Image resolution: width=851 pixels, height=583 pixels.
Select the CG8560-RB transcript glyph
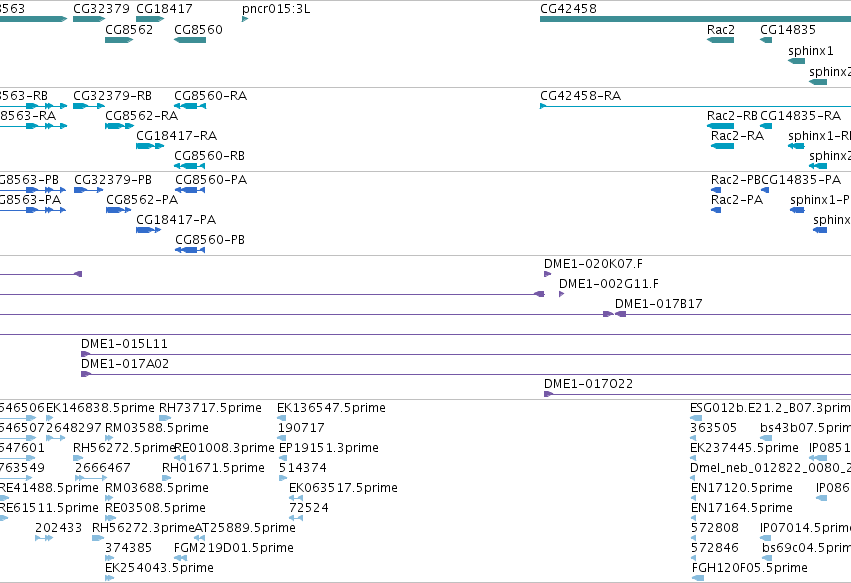pyautogui.click(x=190, y=166)
